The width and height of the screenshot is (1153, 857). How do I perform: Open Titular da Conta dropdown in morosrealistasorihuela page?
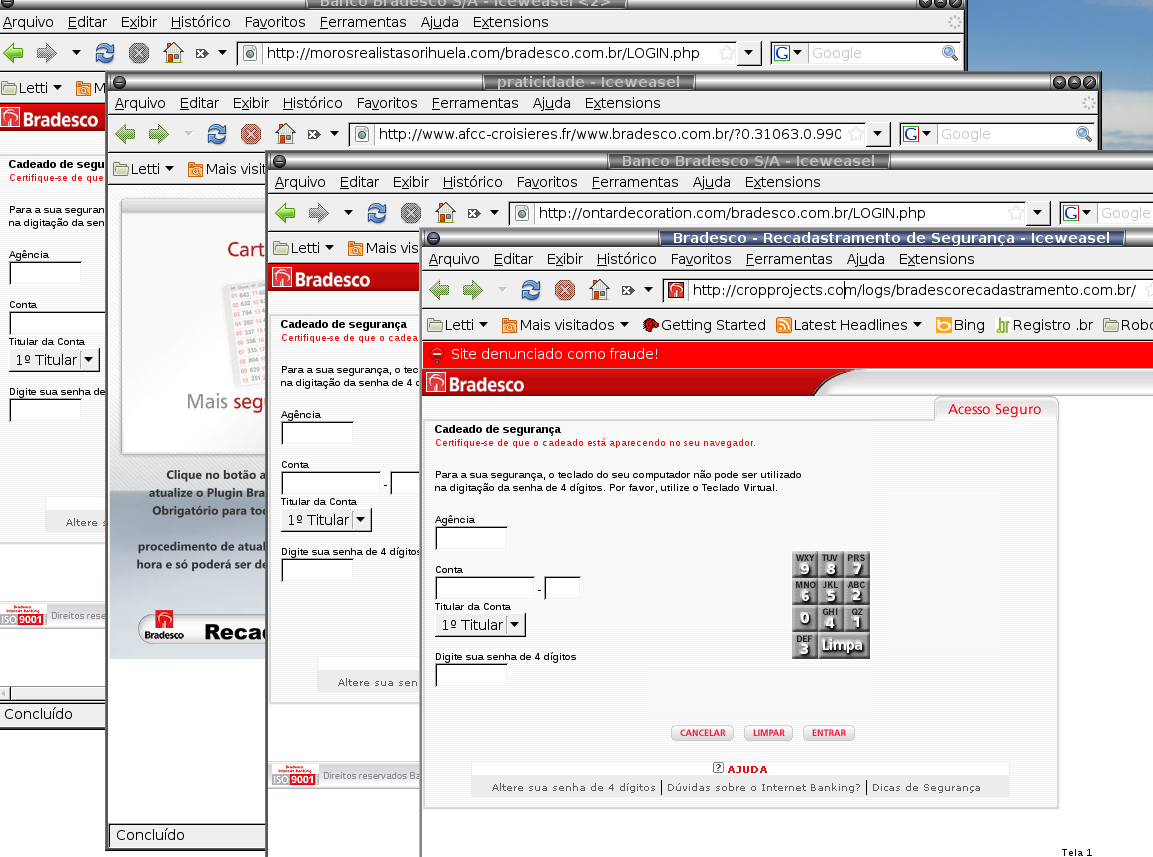pos(54,360)
